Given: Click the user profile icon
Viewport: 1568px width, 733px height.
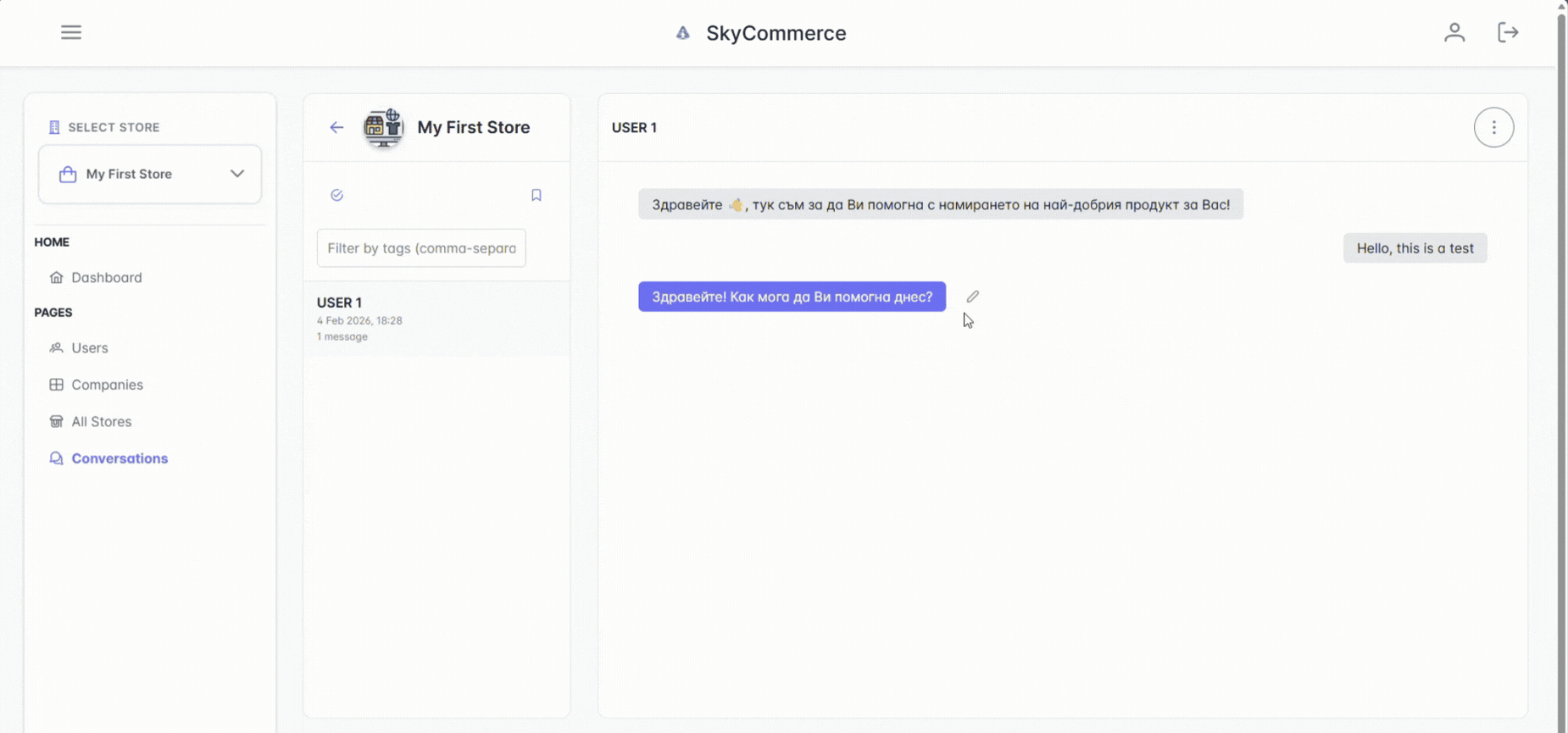Looking at the screenshot, I should point(1454,32).
